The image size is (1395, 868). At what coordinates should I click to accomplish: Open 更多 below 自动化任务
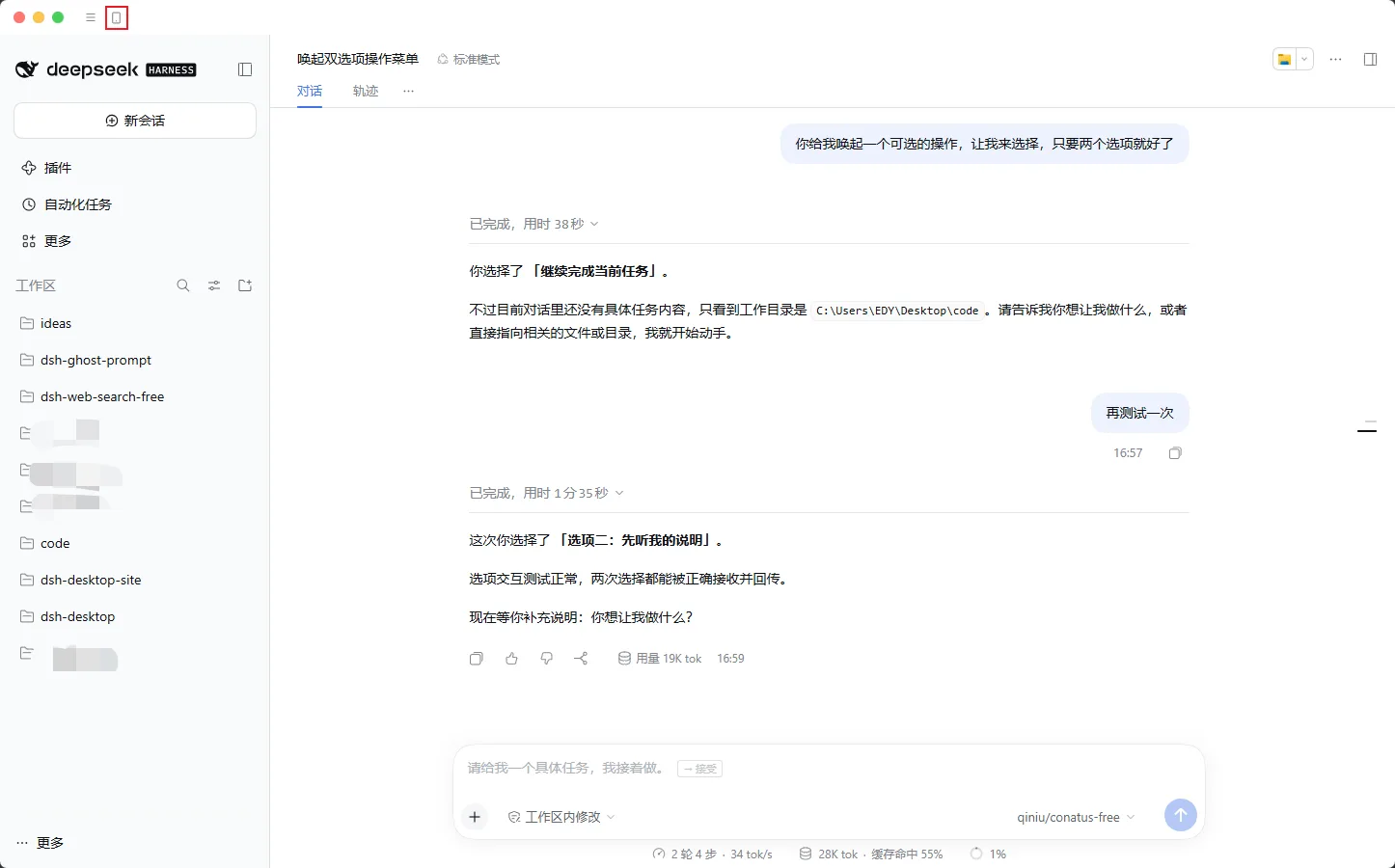[x=135, y=241]
